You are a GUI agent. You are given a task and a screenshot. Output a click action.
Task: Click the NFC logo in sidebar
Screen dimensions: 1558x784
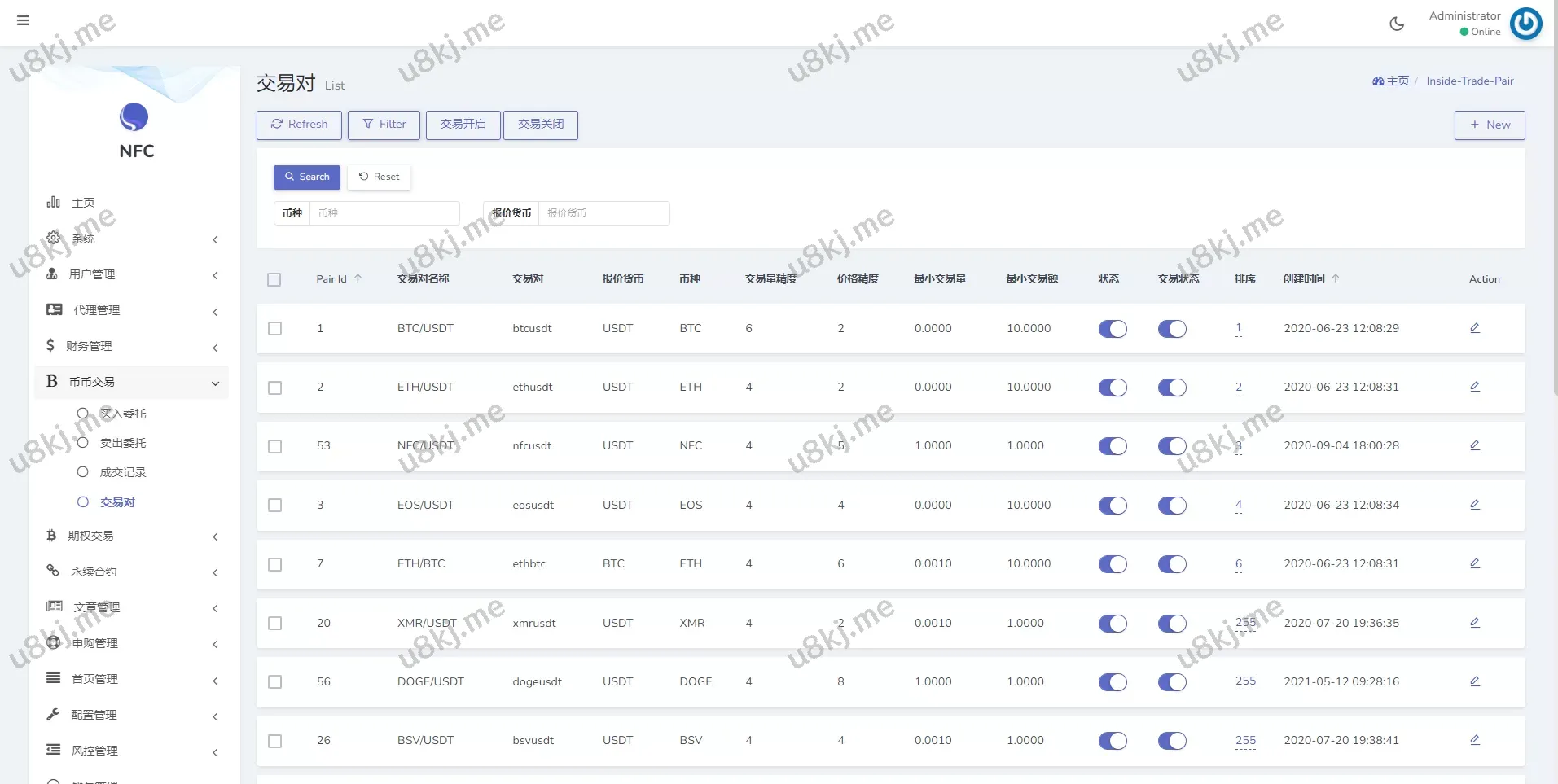tap(134, 118)
